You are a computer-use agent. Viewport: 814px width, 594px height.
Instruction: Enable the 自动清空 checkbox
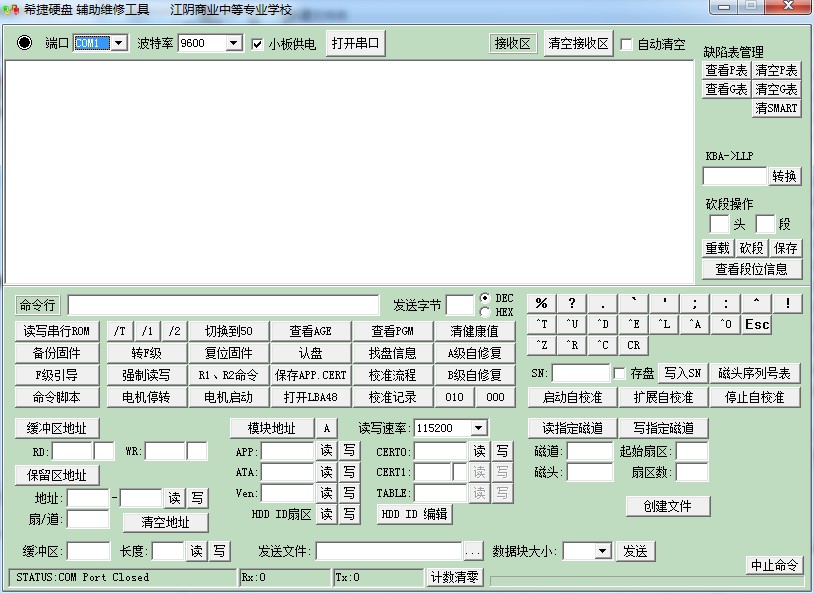[628, 44]
